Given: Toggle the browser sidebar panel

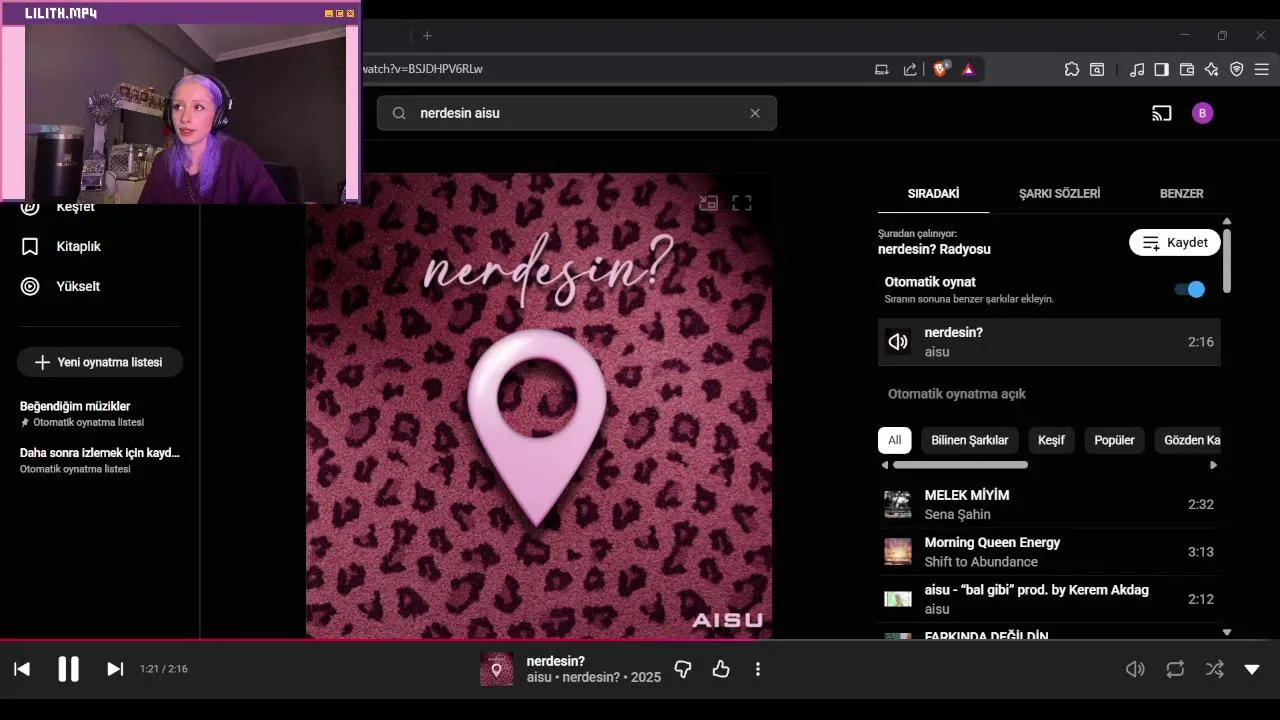Looking at the screenshot, I should 1162,69.
